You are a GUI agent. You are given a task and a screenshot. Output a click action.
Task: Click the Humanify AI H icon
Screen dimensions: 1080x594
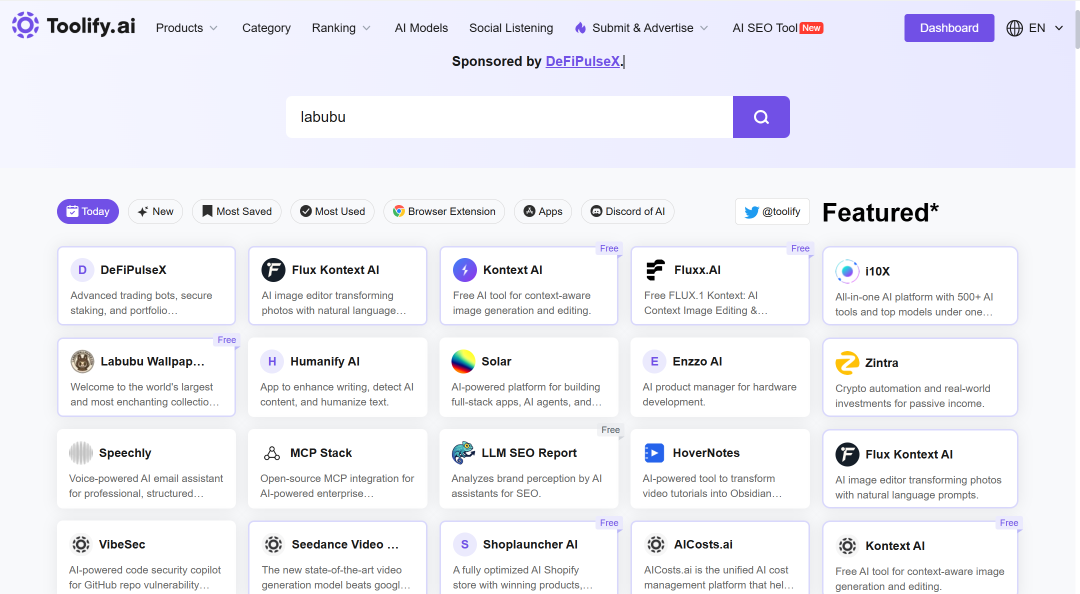click(272, 361)
